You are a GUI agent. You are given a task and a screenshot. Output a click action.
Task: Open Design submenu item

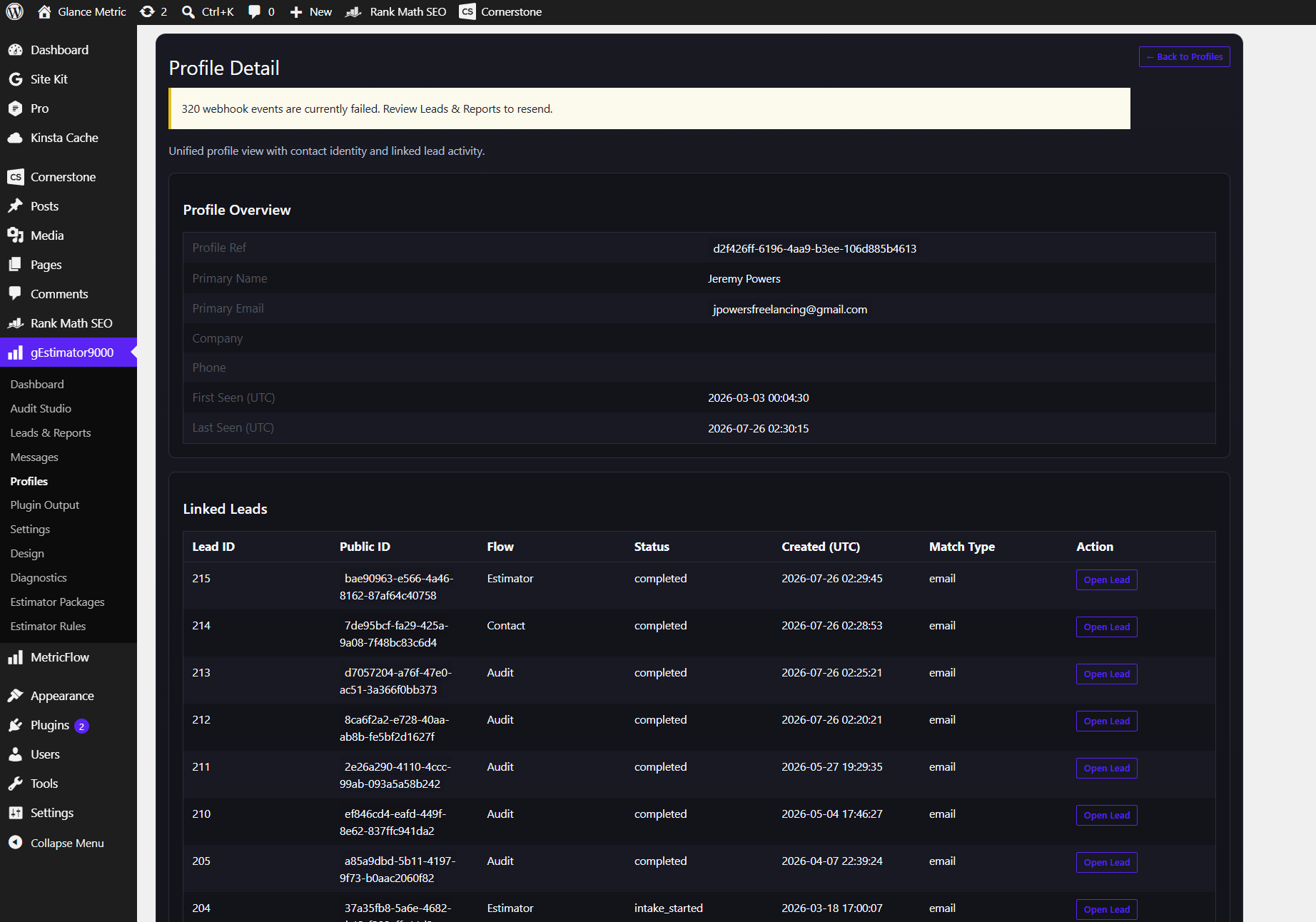click(27, 553)
